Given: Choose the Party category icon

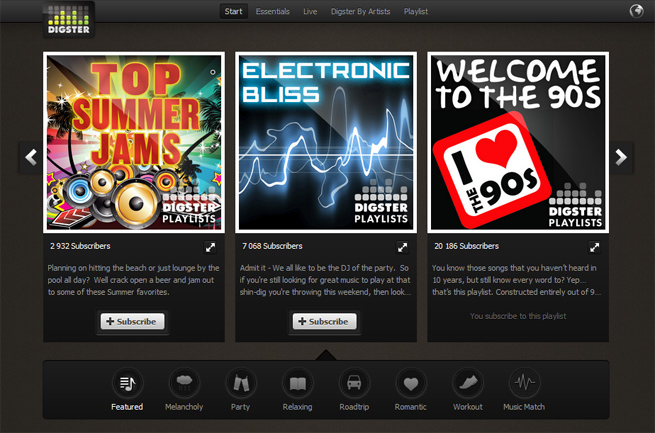Looking at the screenshot, I should (x=241, y=383).
